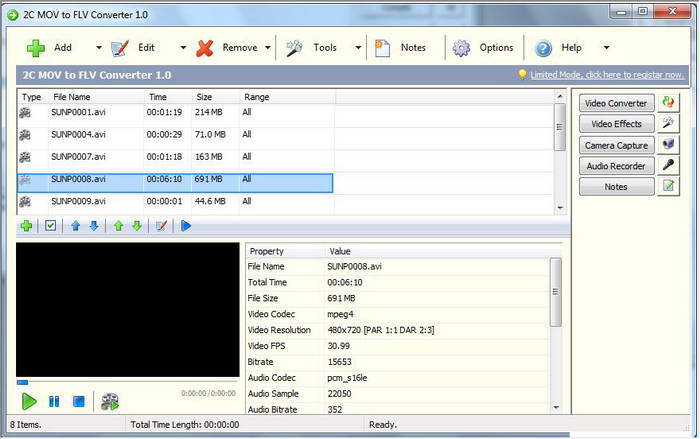Click the Limited Mode register now link
Image resolution: width=700 pixels, height=439 pixels.
tap(607, 75)
